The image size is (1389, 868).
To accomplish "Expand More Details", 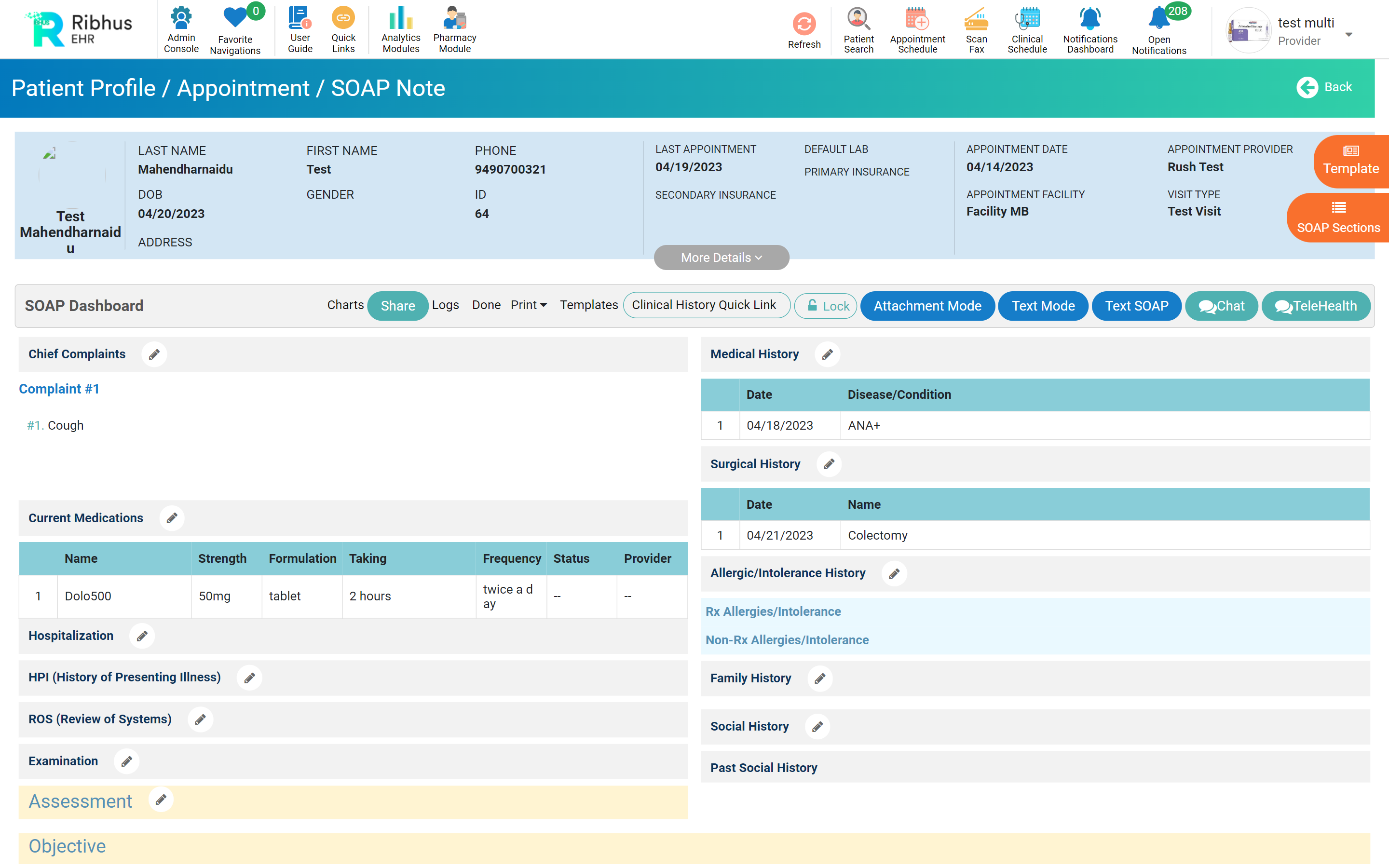I will pos(721,258).
